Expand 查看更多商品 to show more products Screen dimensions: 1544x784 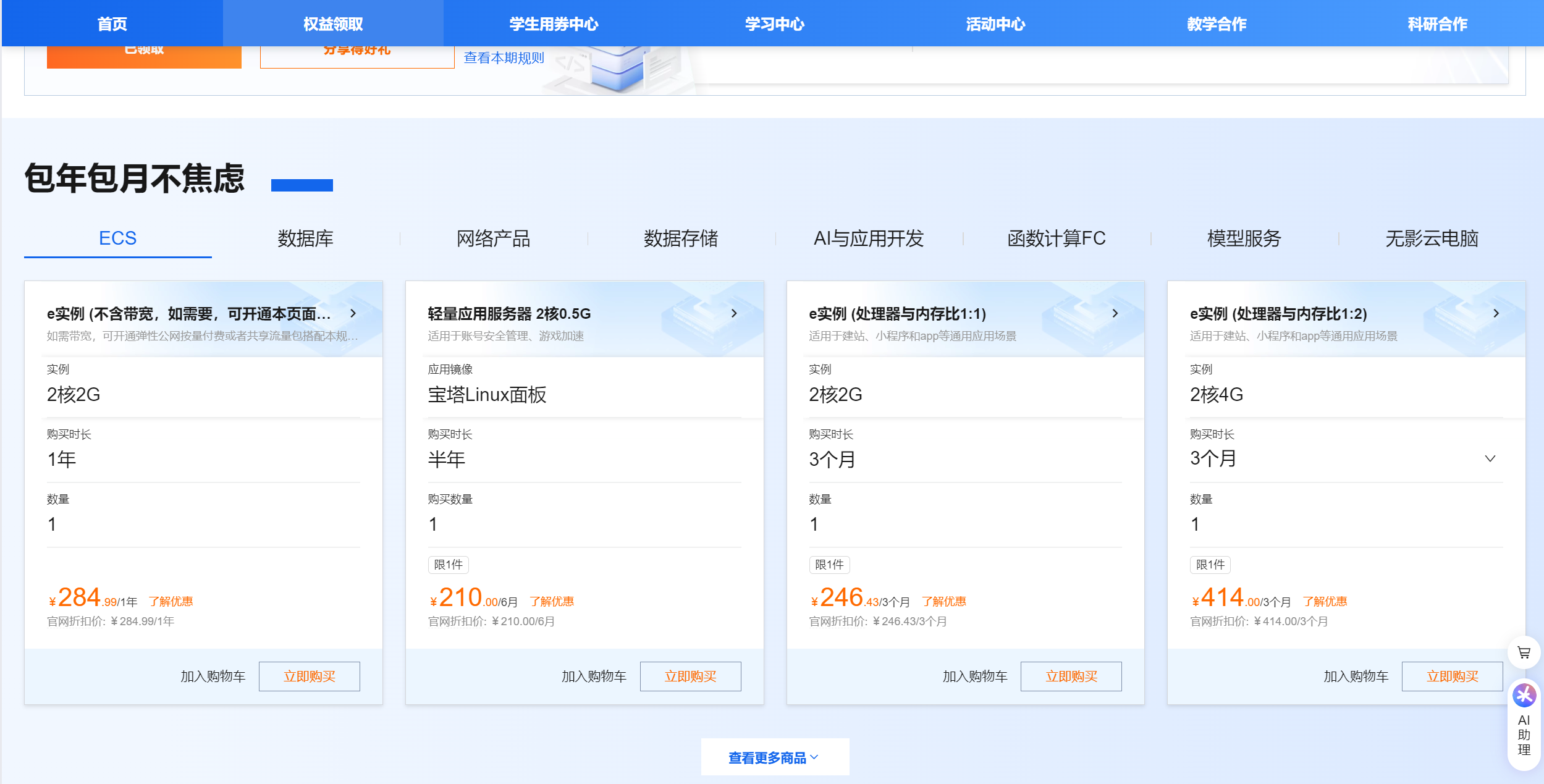pos(774,757)
